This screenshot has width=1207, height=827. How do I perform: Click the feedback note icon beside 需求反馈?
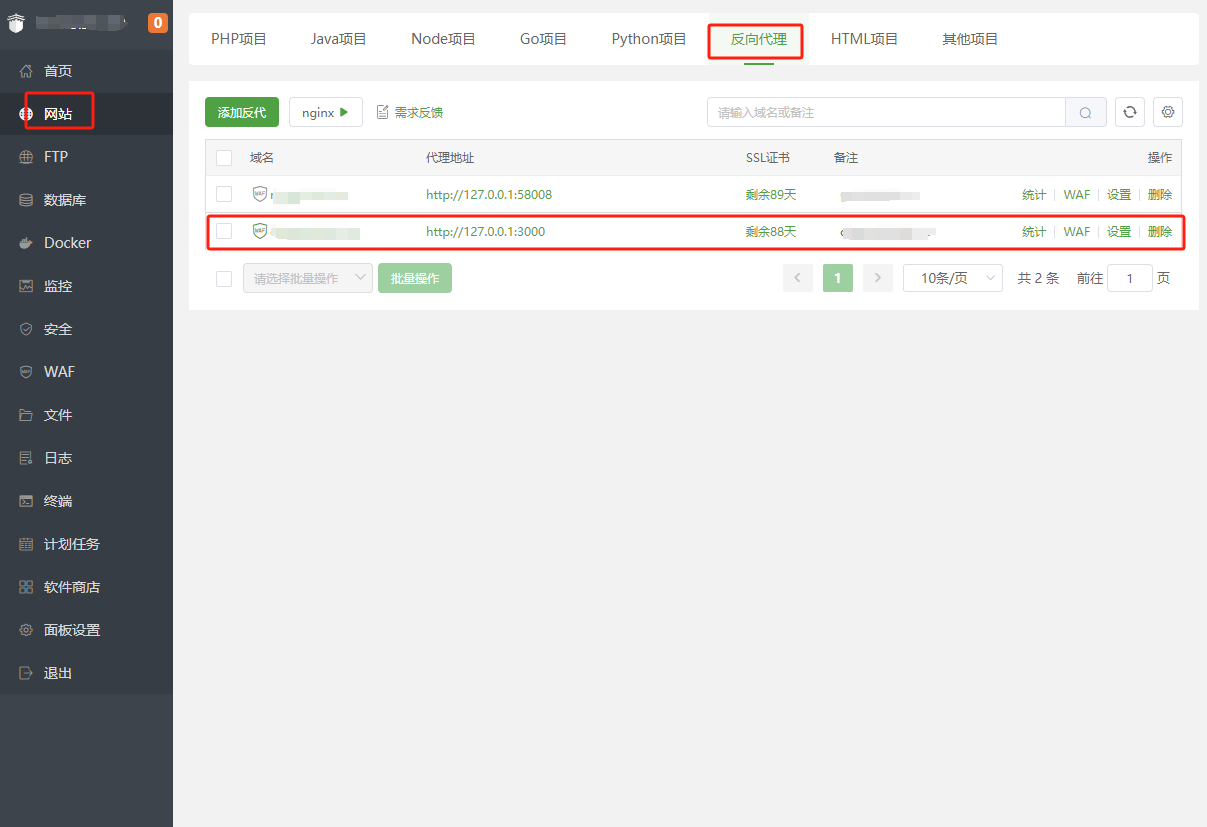tap(382, 112)
